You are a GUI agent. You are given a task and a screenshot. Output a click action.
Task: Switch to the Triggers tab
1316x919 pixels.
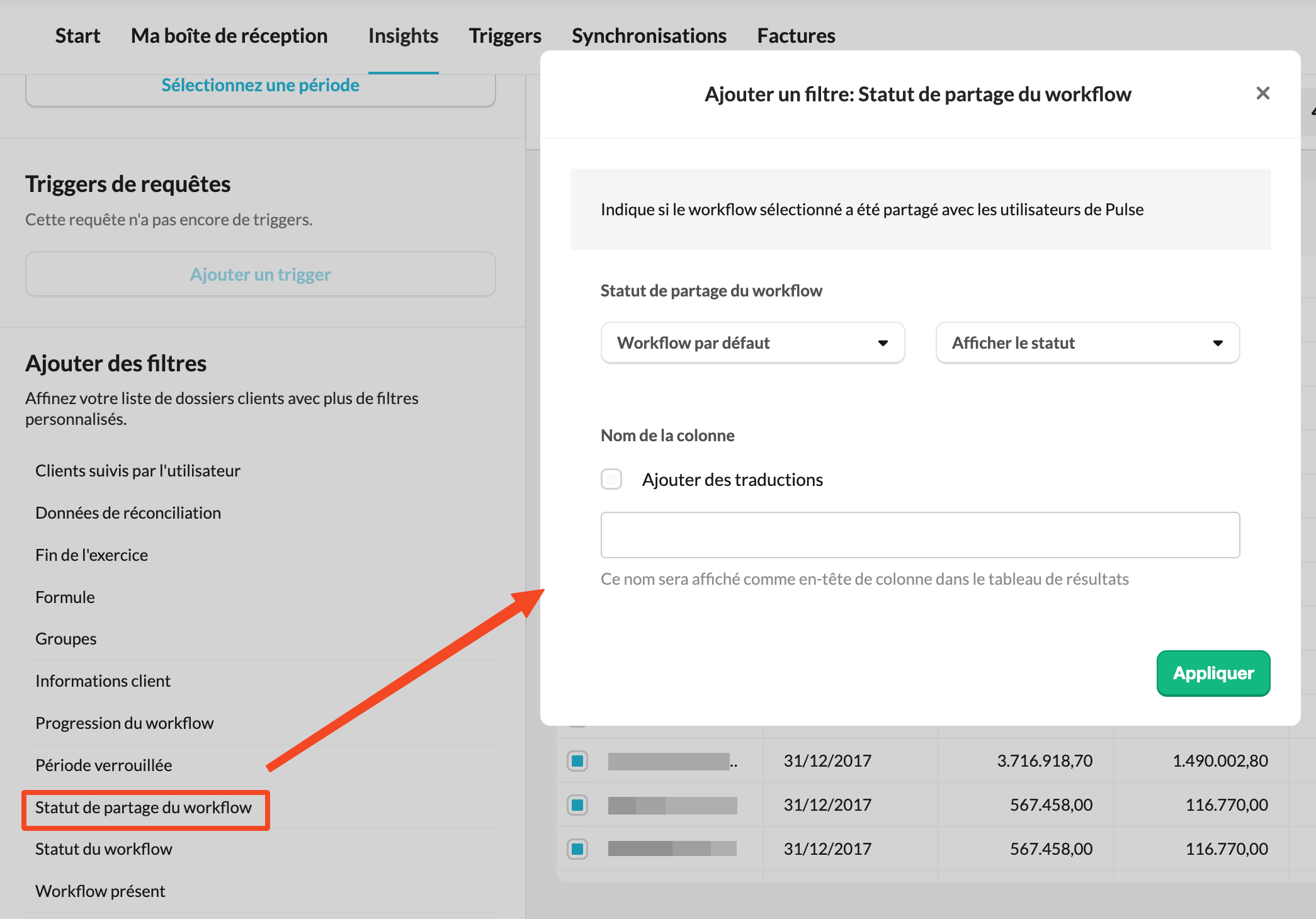[505, 36]
